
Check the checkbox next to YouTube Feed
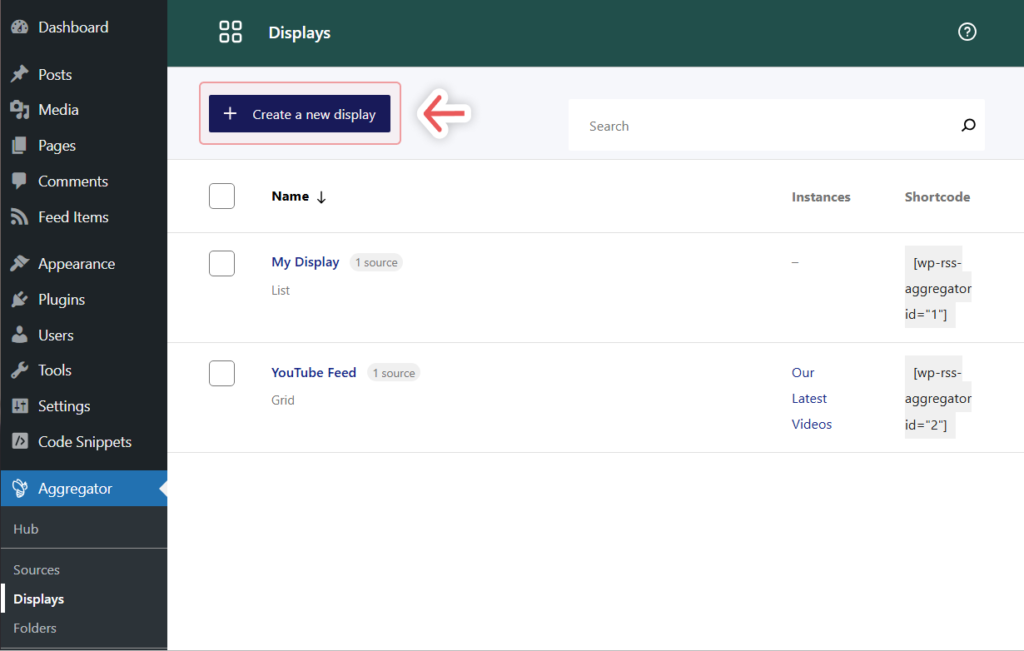(221, 373)
